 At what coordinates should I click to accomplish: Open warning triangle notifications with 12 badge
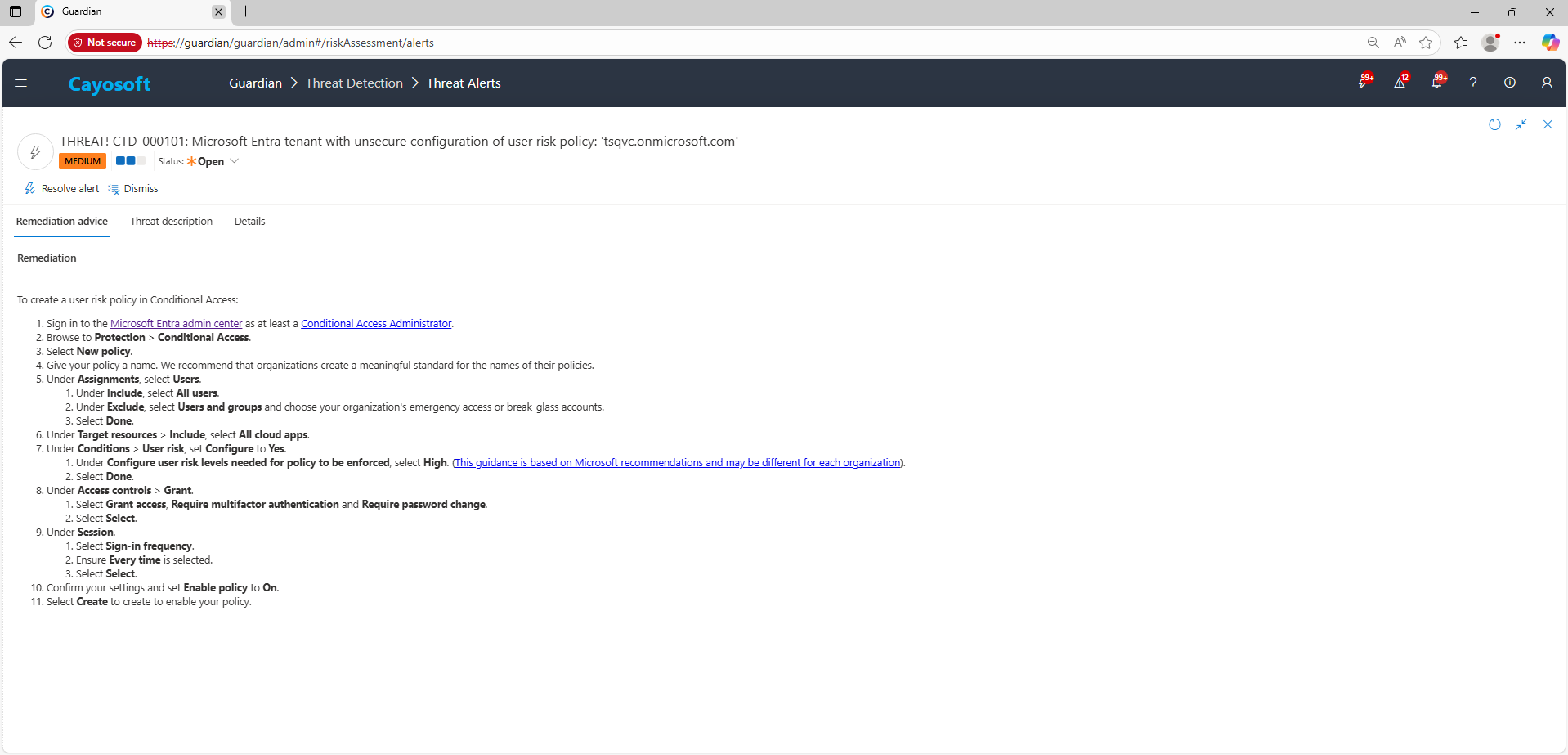tap(1400, 83)
